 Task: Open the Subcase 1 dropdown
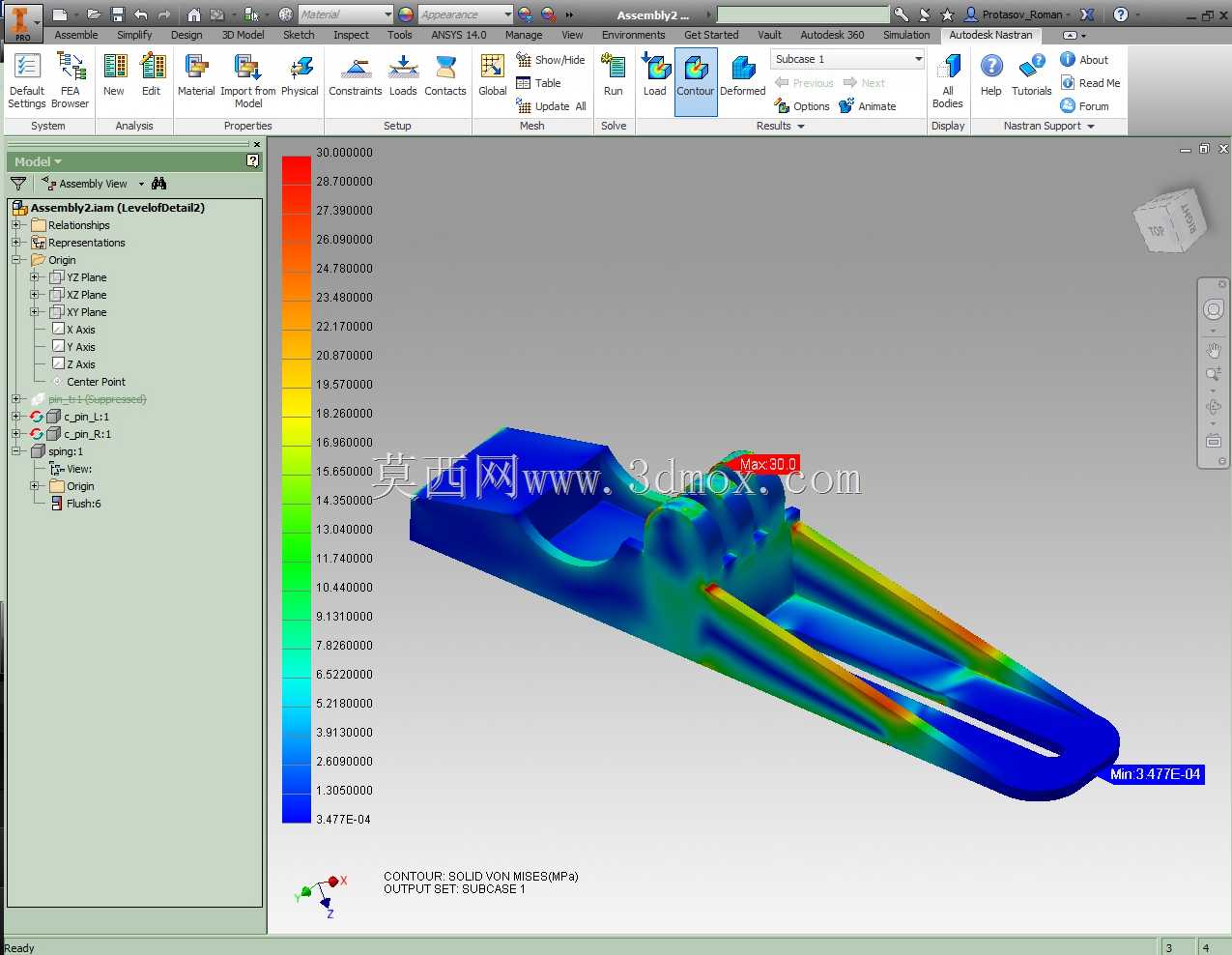coord(848,59)
